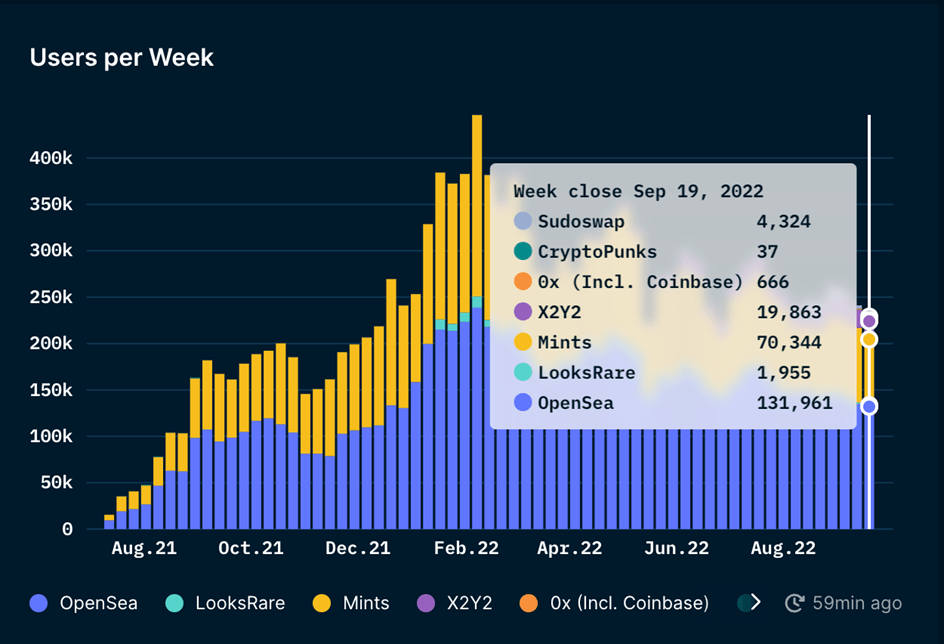Click the 100k y-axis label
This screenshot has height=644, width=944.
coord(51,436)
